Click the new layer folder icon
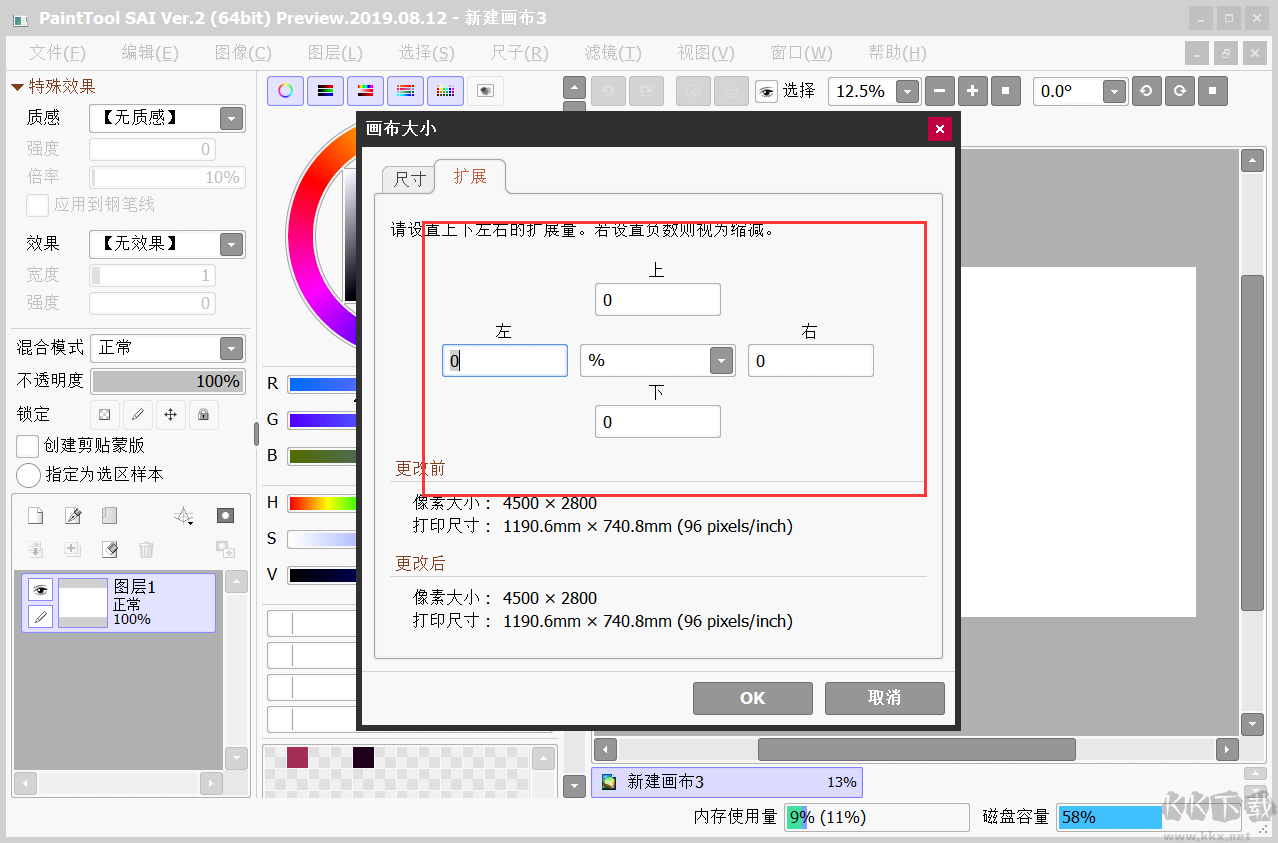Image resolution: width=1278 pixels, height=843 pixels. (x=108, y=514)
